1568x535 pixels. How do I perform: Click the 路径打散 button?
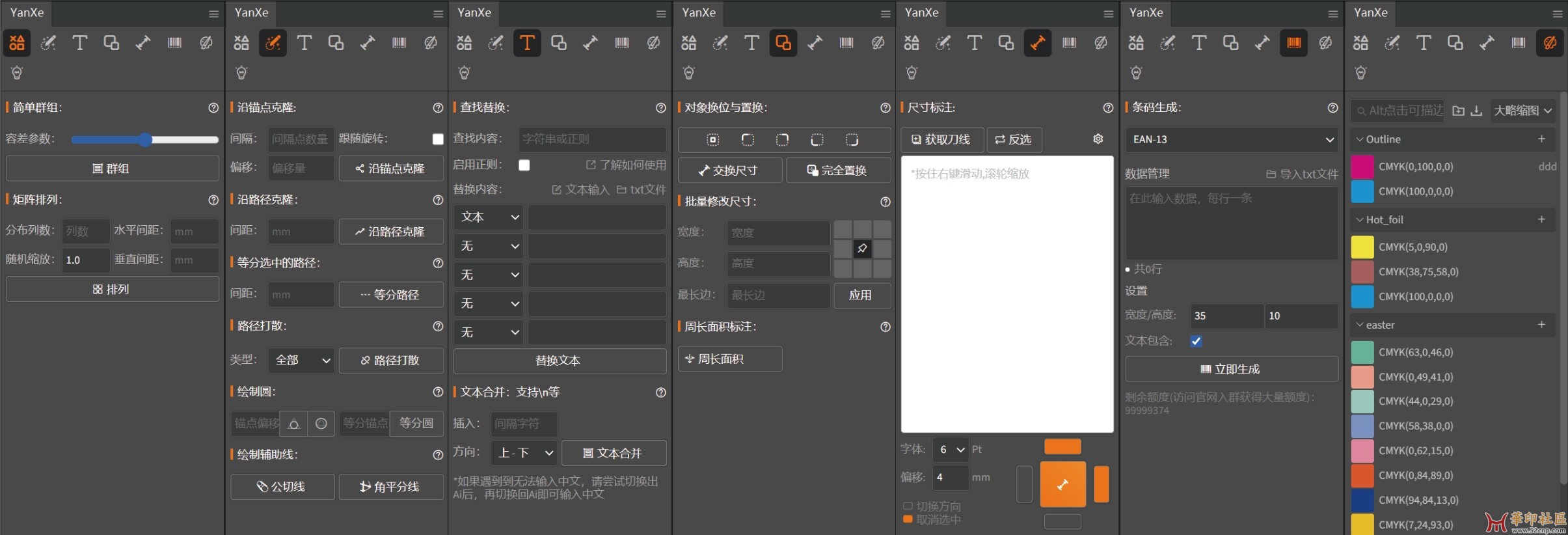click(x=391, y=360)
